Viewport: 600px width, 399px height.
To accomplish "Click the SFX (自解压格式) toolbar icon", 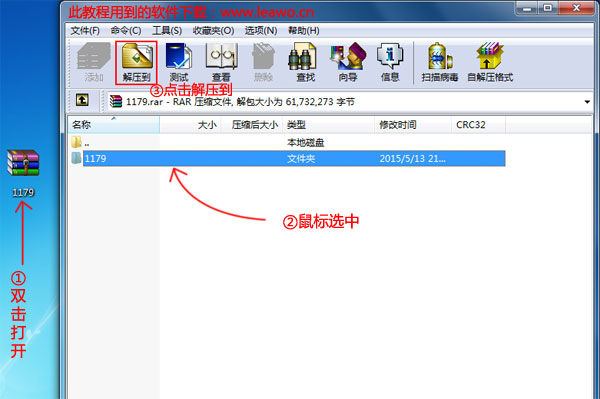I will tap(490, 63).
